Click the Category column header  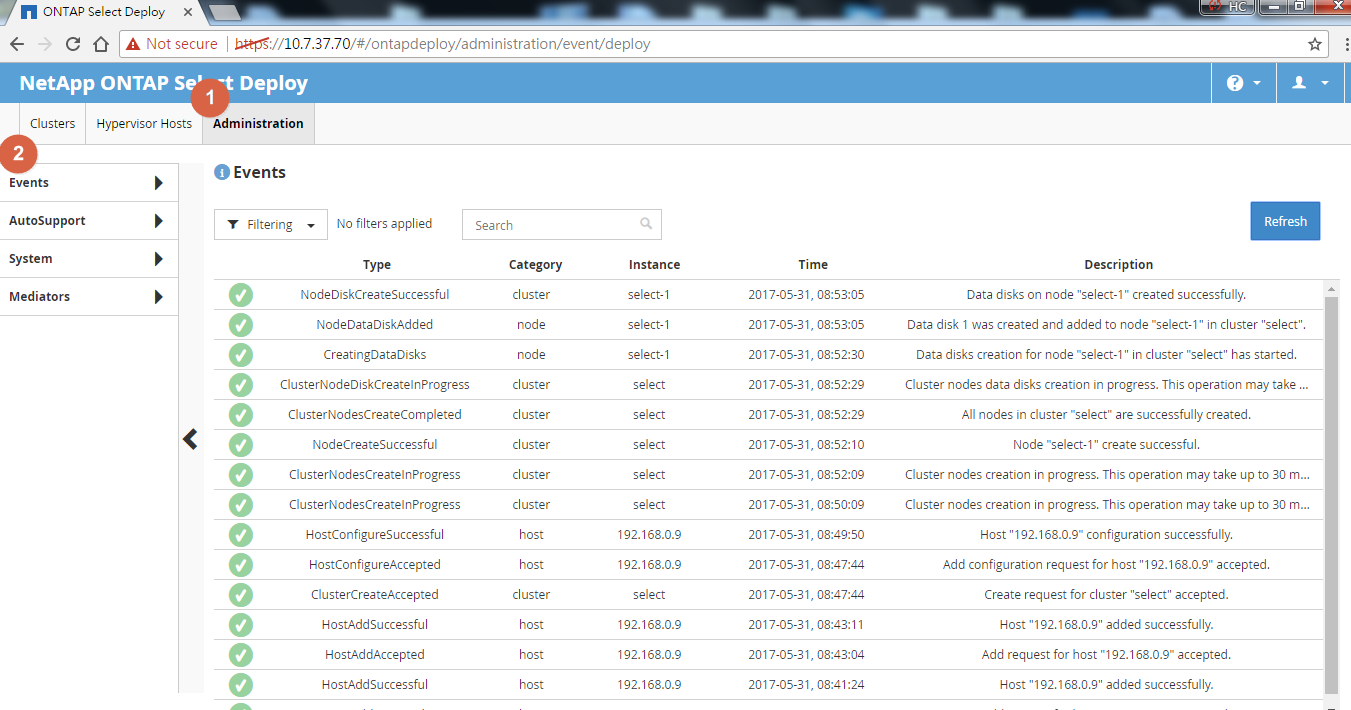click(535, 265)
